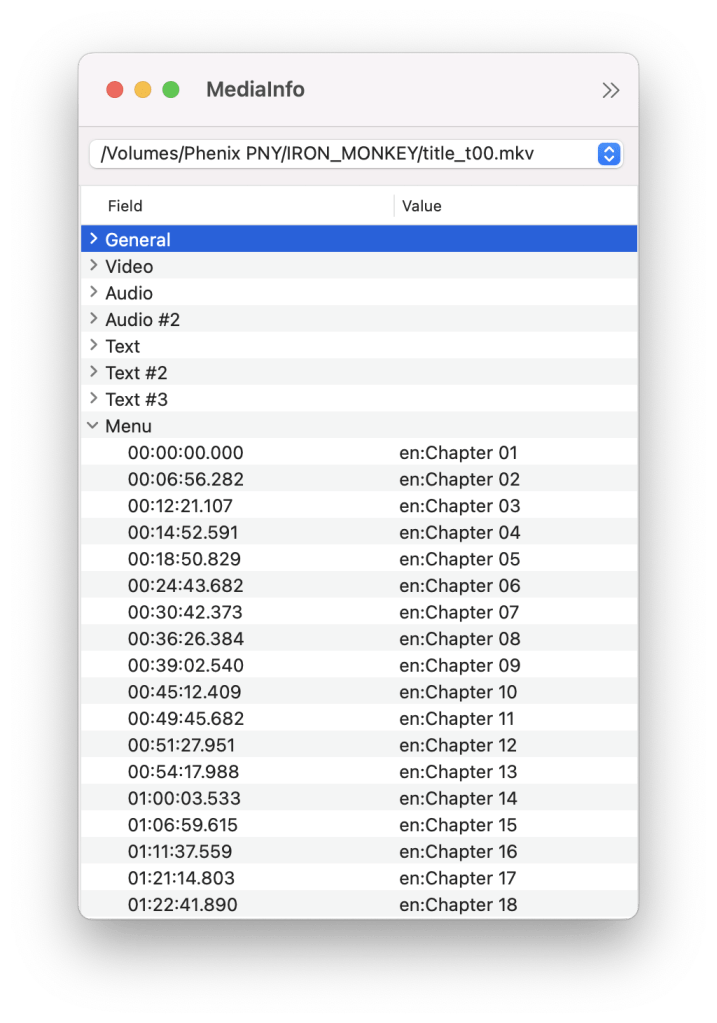
Task: Open the file path dropdown
Action: [x=609, y=154]
